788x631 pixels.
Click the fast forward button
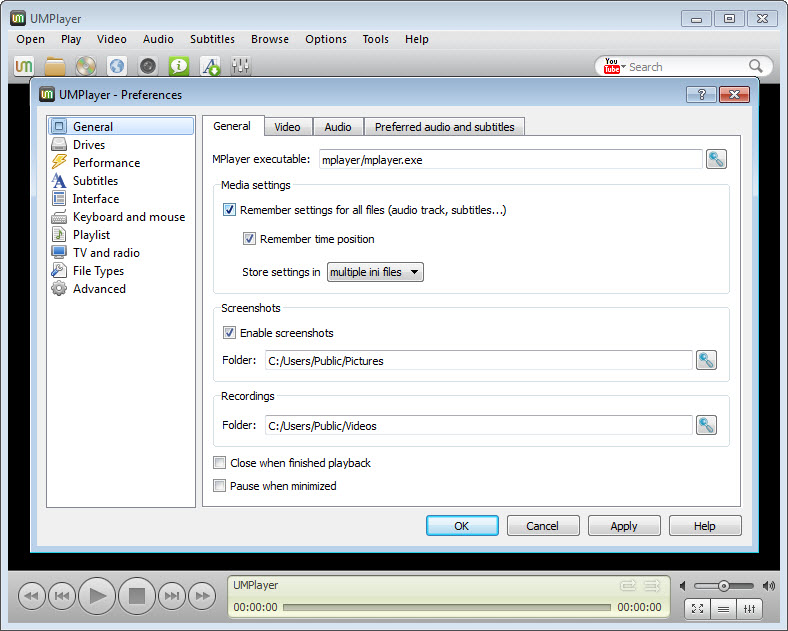(x=202, y=596)
